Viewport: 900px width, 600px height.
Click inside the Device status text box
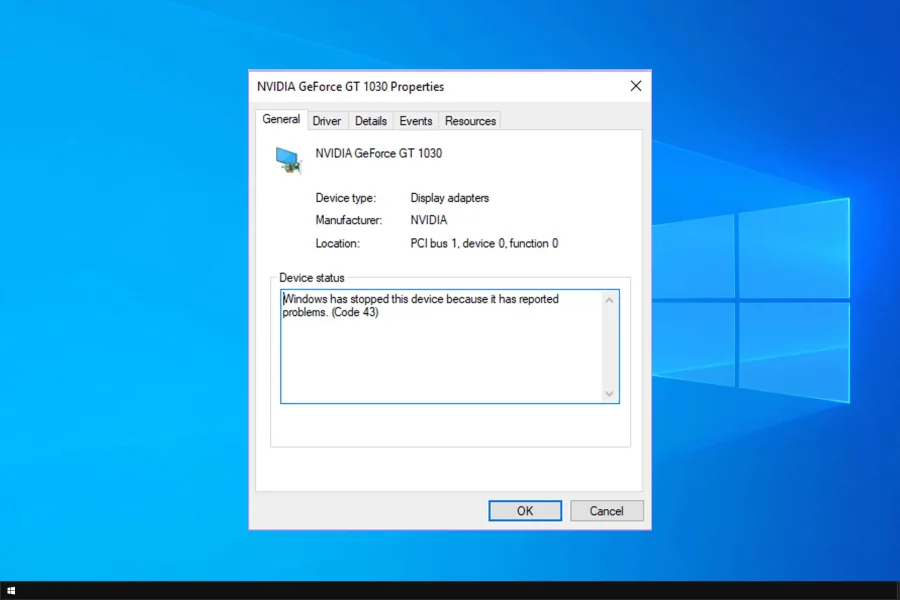pos(440,360)
